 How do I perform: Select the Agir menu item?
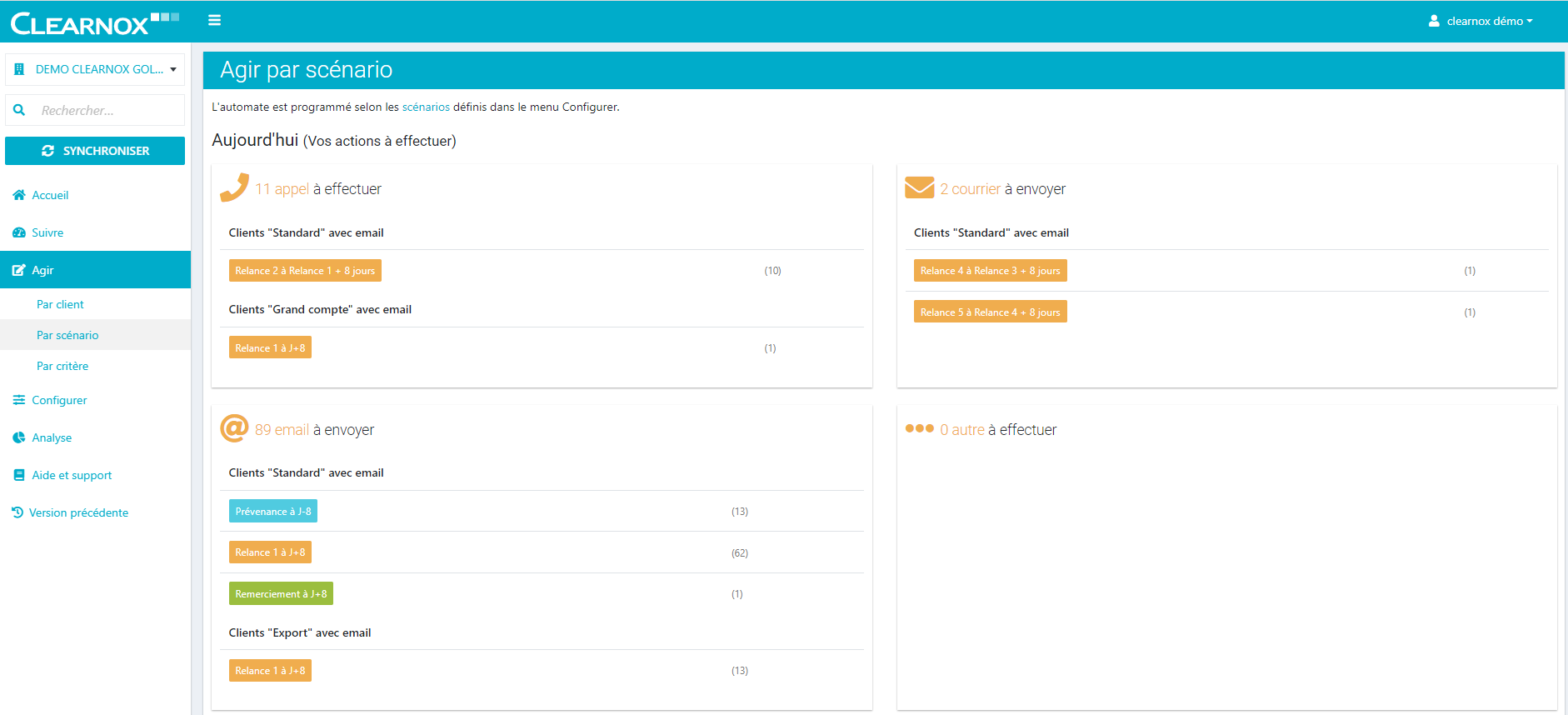click(95, 270)
